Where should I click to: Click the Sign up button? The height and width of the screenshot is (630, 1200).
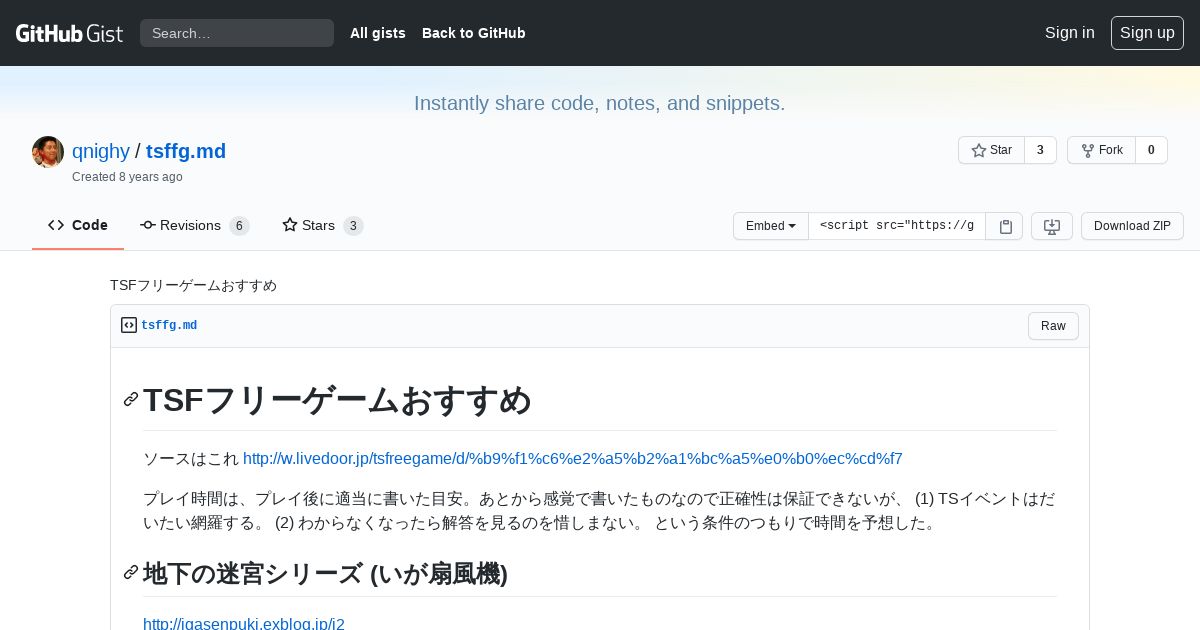1147,33
